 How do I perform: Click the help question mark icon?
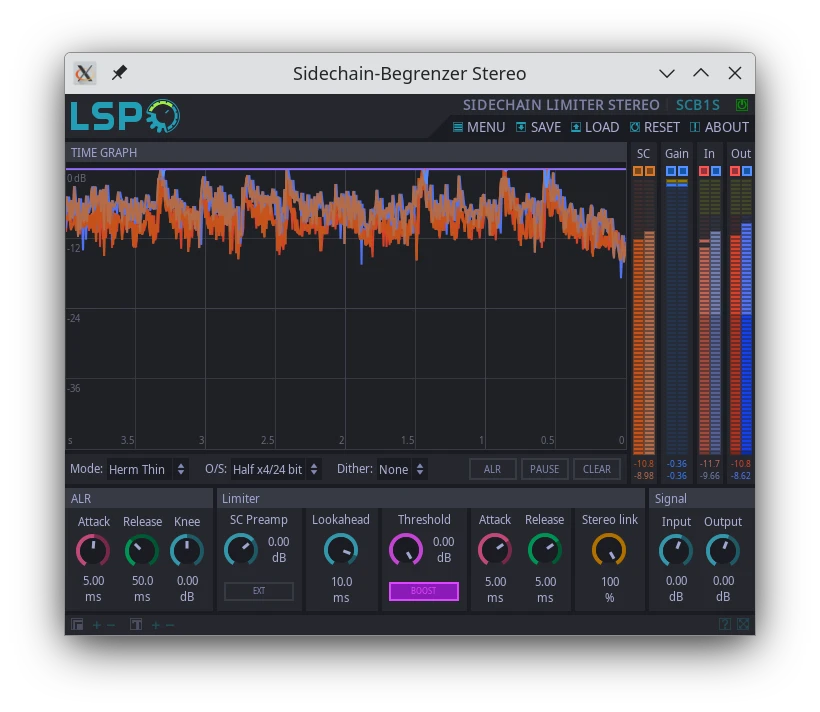pyautogui.click(x=725, y=625)
